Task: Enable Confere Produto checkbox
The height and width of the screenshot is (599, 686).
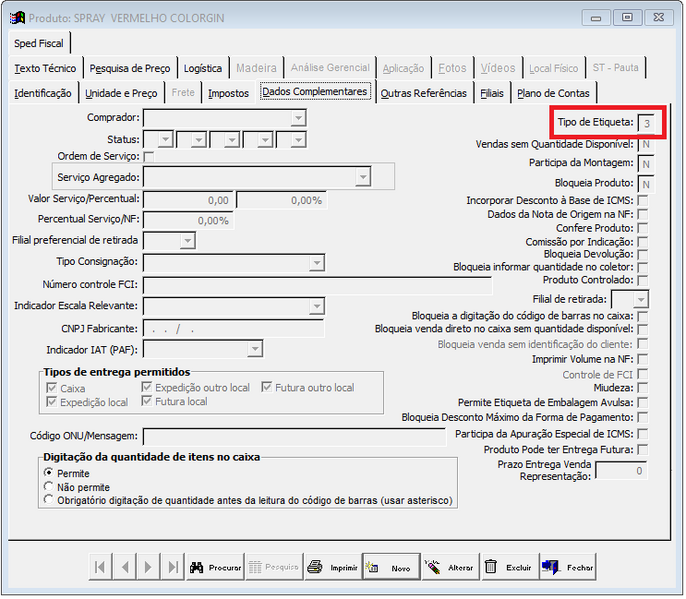Action: coord(643,228)
